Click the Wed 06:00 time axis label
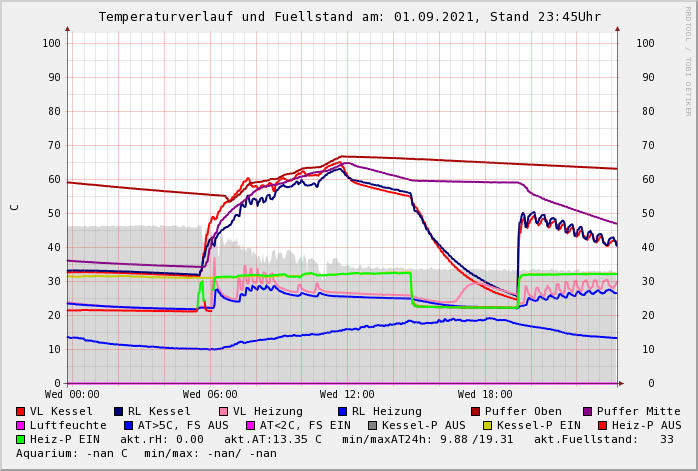 point(210,395)
